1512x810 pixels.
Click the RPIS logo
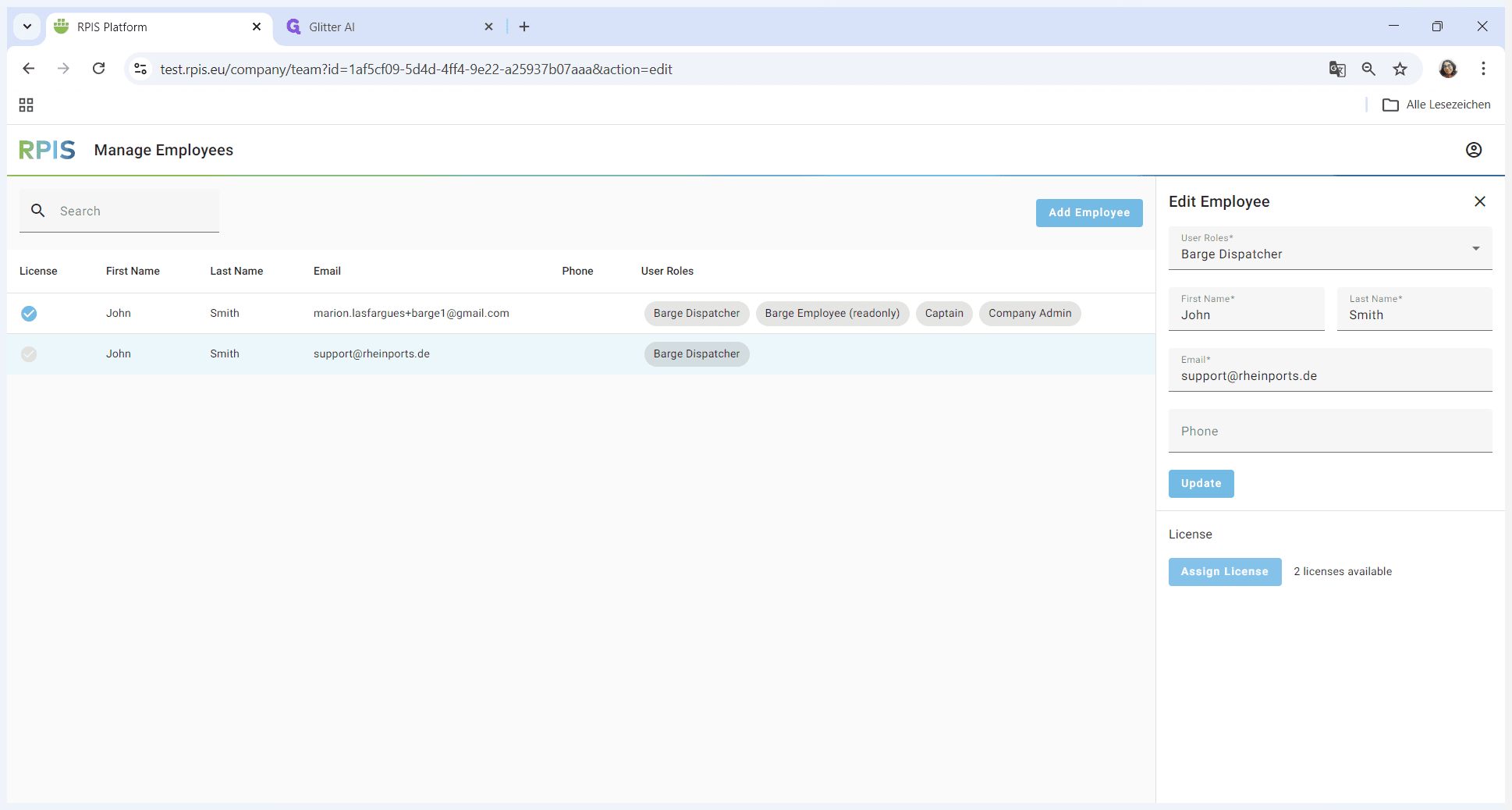point(47,150)
